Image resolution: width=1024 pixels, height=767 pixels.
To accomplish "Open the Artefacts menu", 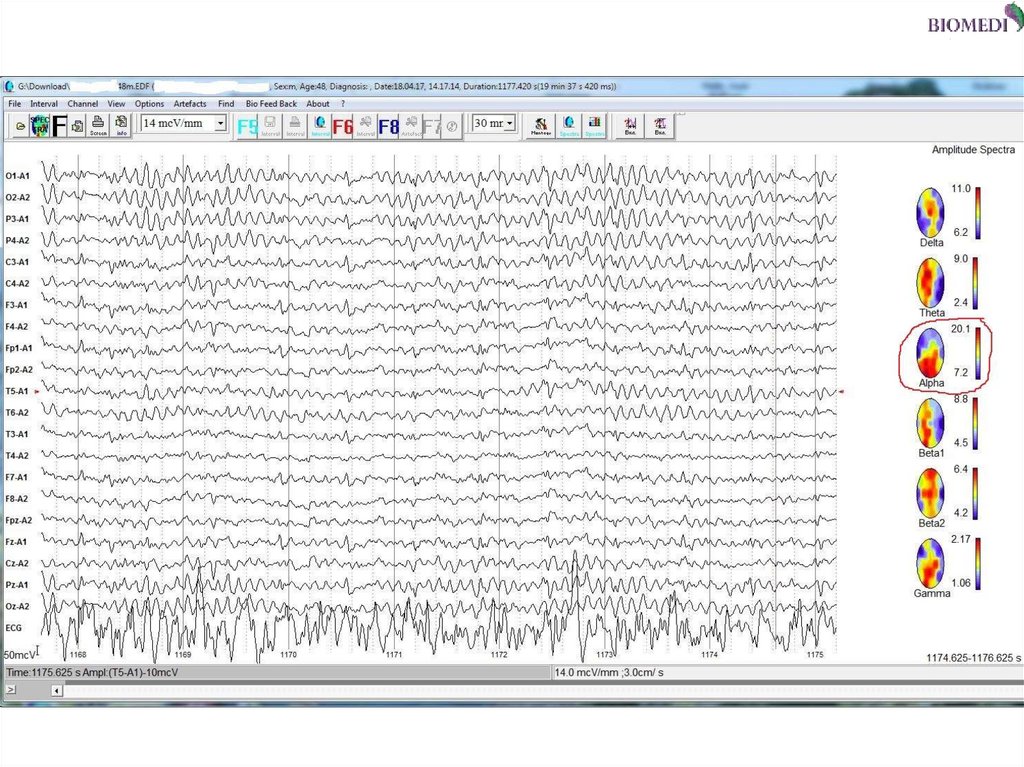I will [190, 104].
